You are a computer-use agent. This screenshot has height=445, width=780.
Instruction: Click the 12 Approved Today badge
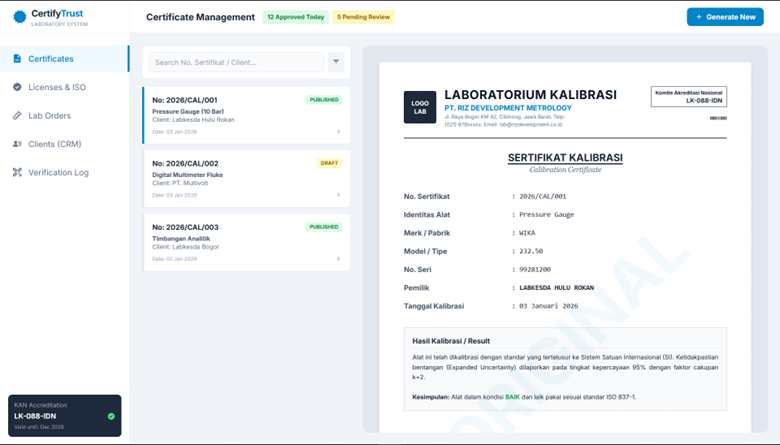295,17
